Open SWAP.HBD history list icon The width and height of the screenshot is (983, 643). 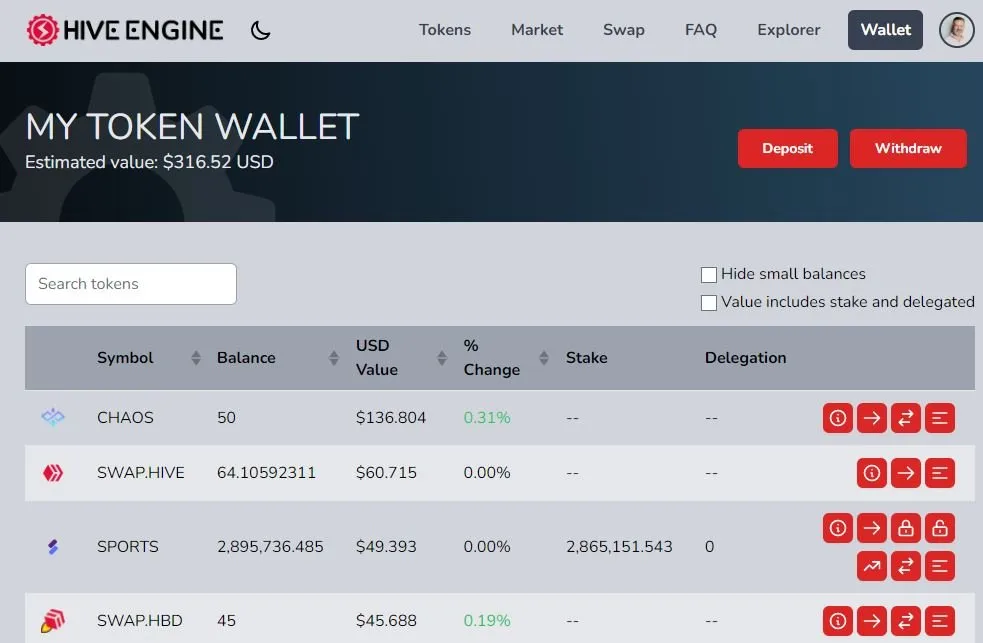click(x=939, y=621)
